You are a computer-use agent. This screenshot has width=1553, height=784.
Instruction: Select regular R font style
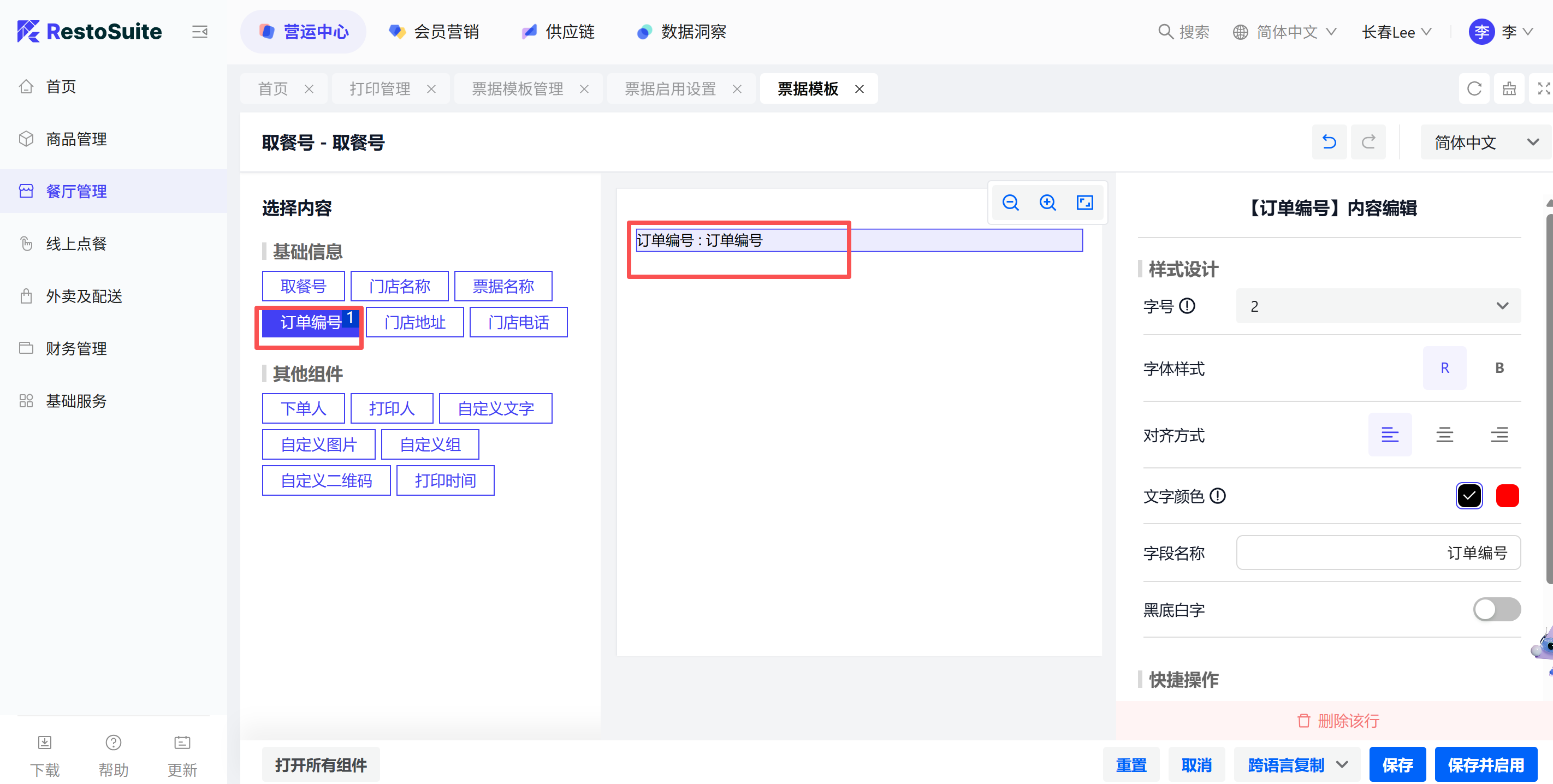coord(1444,368)
